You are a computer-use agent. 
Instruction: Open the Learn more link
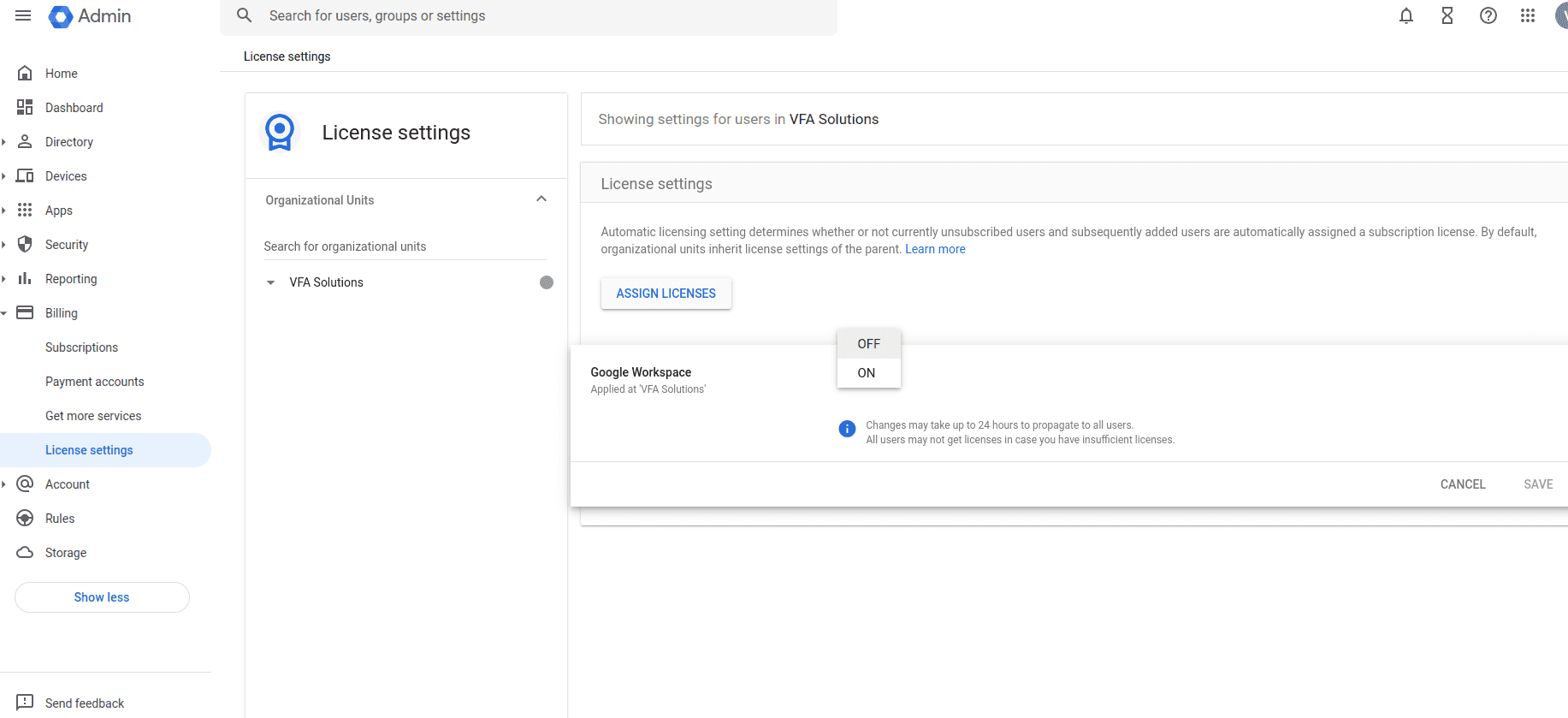935,249
